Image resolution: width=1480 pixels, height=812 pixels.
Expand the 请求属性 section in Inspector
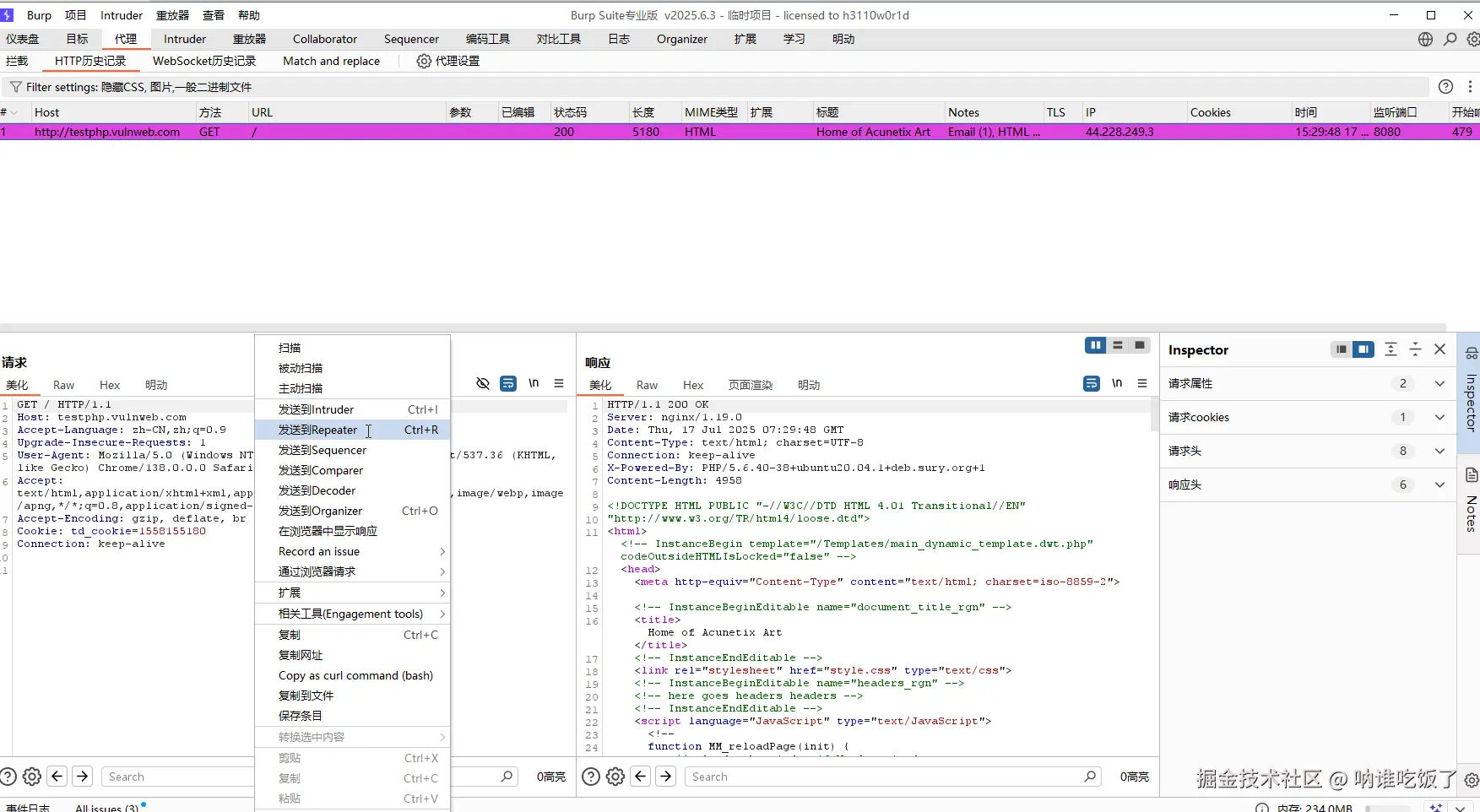point(1439,383)
